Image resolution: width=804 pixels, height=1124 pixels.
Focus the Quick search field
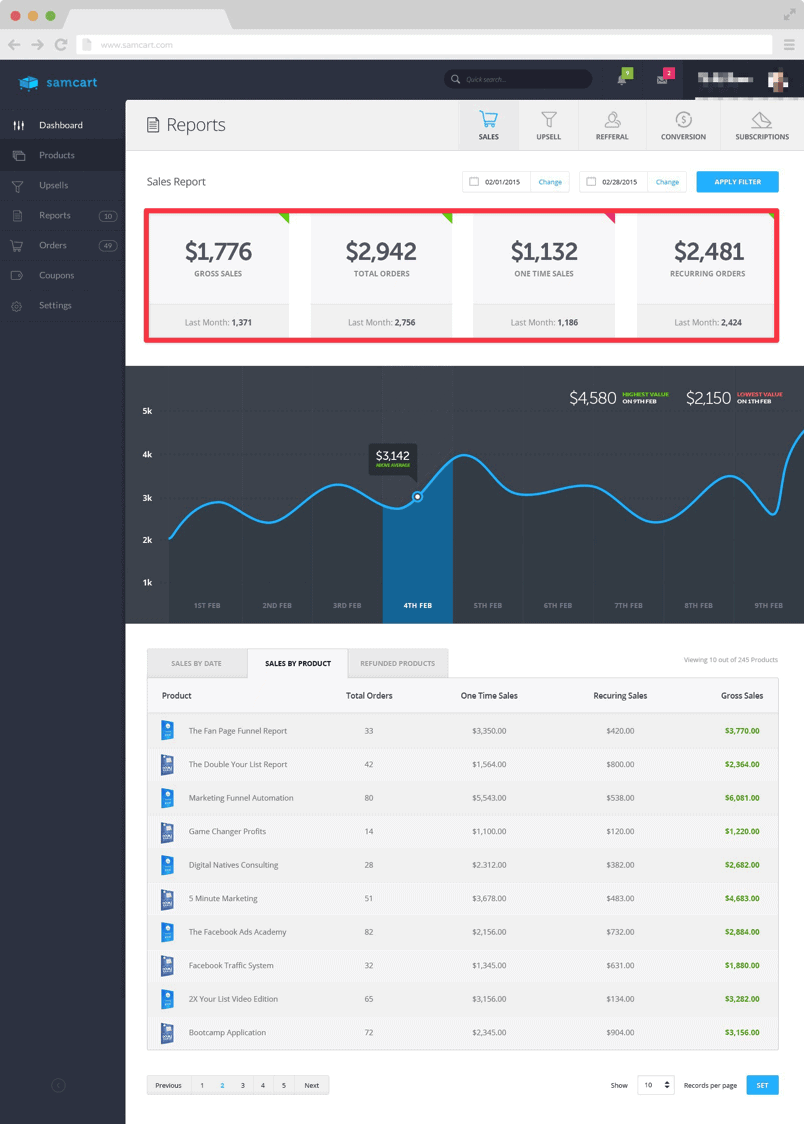(x=518, y=79)
